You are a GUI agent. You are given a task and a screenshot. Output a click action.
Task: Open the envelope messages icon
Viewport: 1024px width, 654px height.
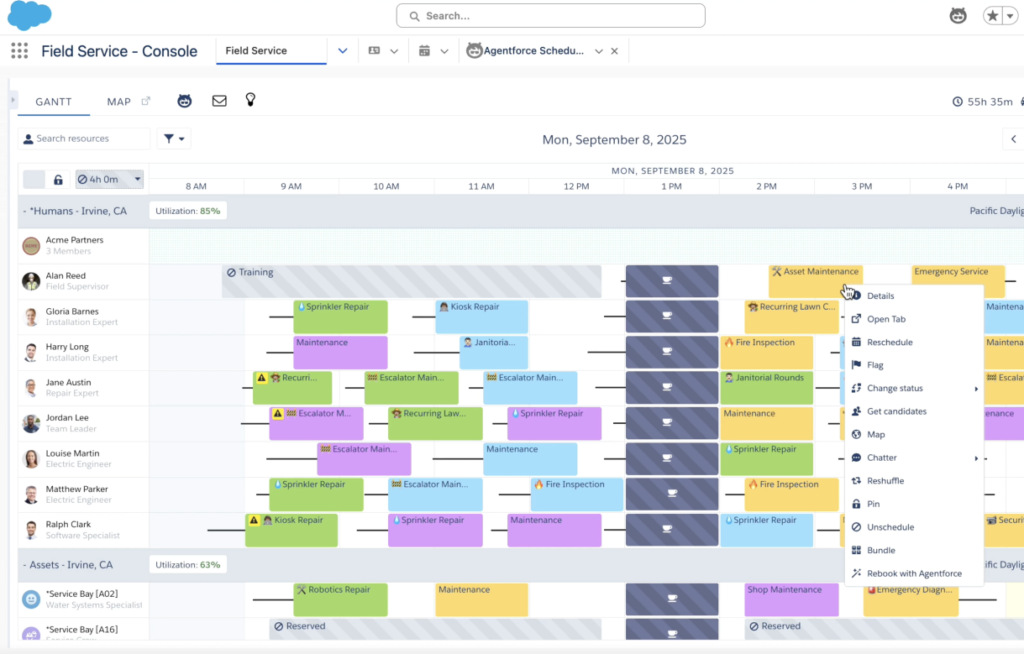click(x=219, y=101)
